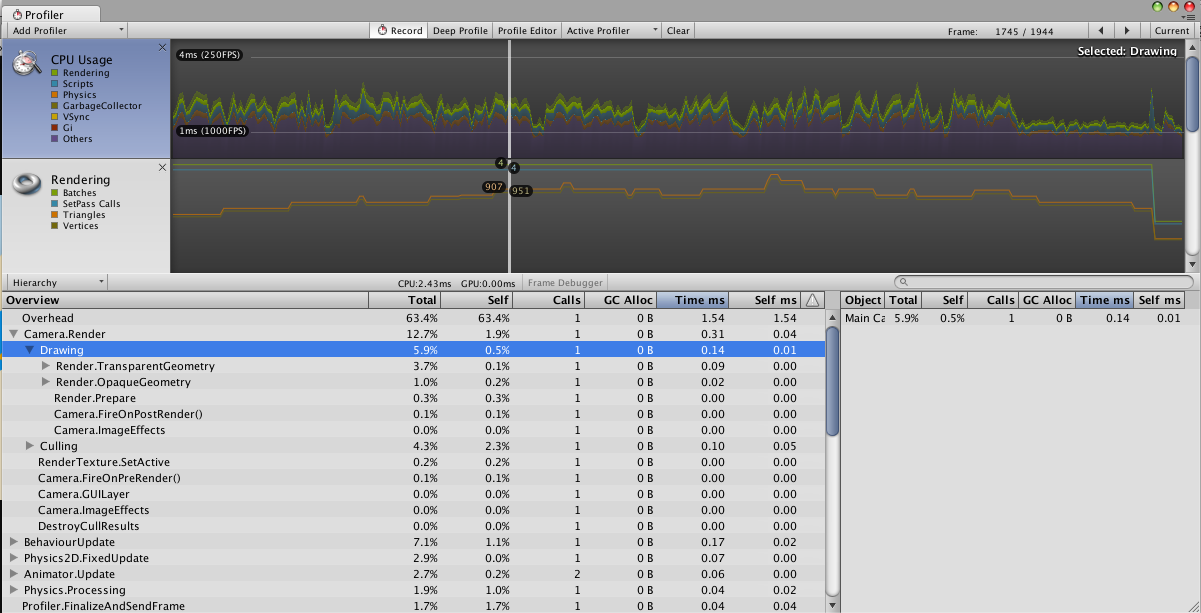Click Profile Editor in the toolbar
The width and height of the screenshot is (1201, 613).
pyautogui.click(x=525, y=30)
